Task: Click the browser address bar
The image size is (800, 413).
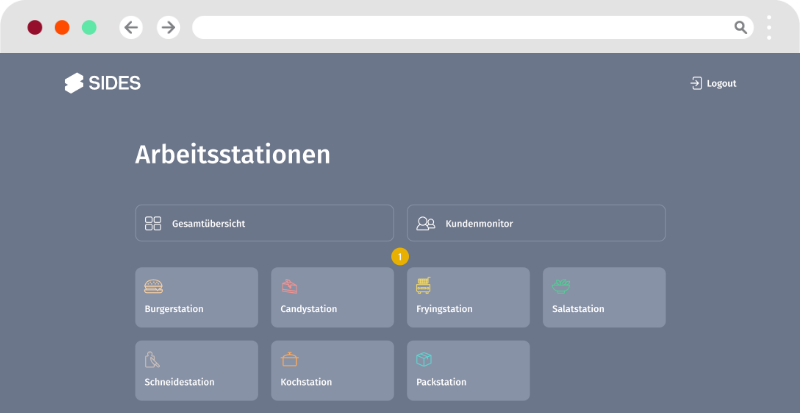Action: pos(473,27)
